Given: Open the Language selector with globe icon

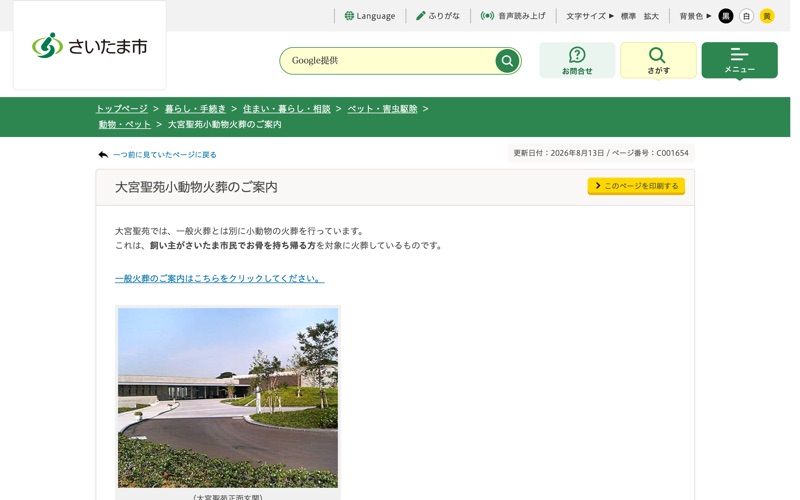Looking at the screenshot, I should pos(370,16).
